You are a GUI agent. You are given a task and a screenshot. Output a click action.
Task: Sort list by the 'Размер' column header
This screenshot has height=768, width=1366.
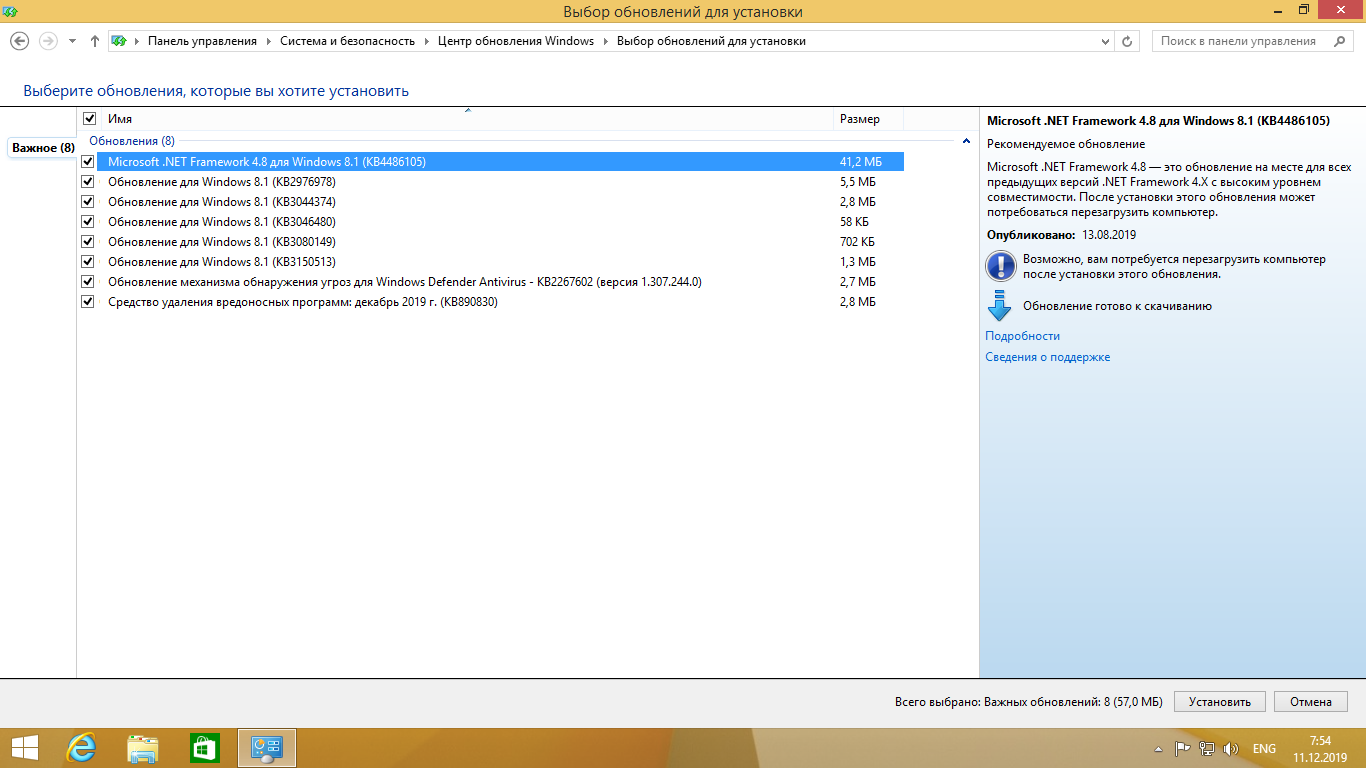(868, 119)
